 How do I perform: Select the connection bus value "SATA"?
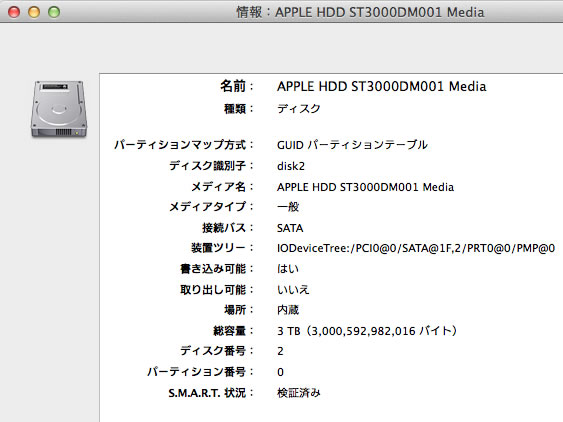coord(290,228)
